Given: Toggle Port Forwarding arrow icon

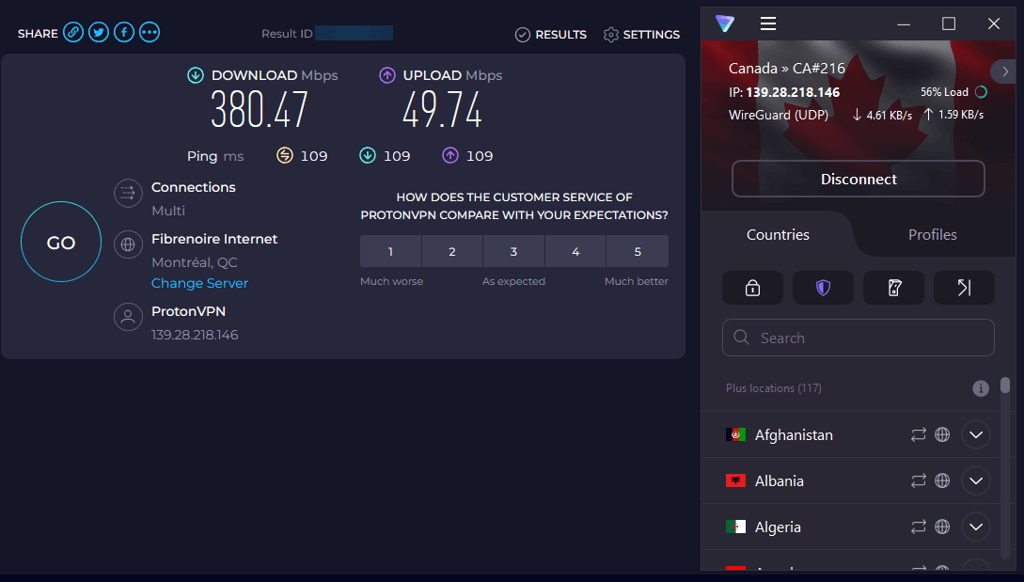Looking at the screenshot, I should tap(964, 287).
